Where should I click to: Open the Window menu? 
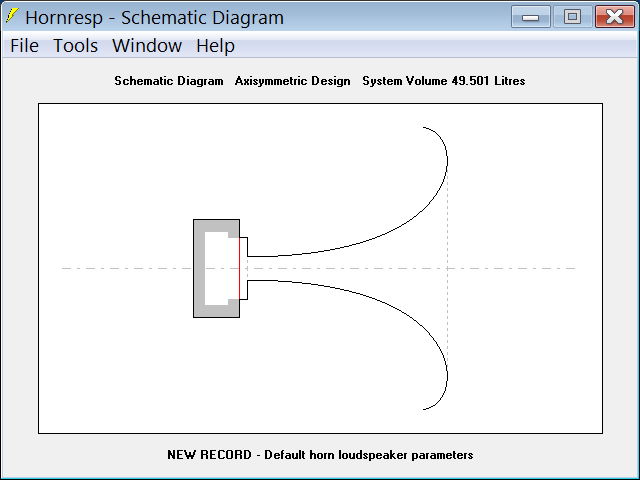click(x=147, y=45)
